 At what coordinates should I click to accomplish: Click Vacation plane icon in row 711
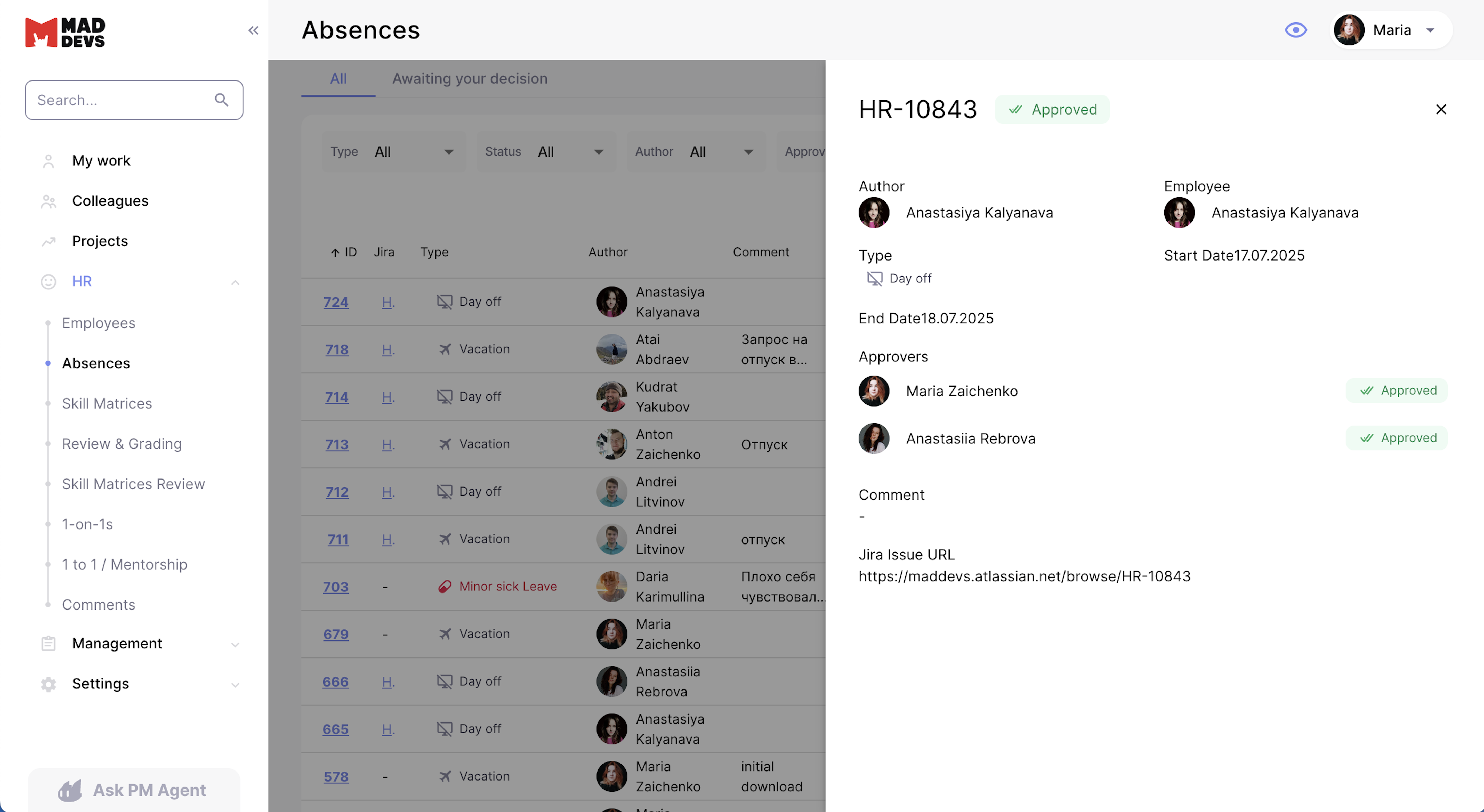(445, 540)
